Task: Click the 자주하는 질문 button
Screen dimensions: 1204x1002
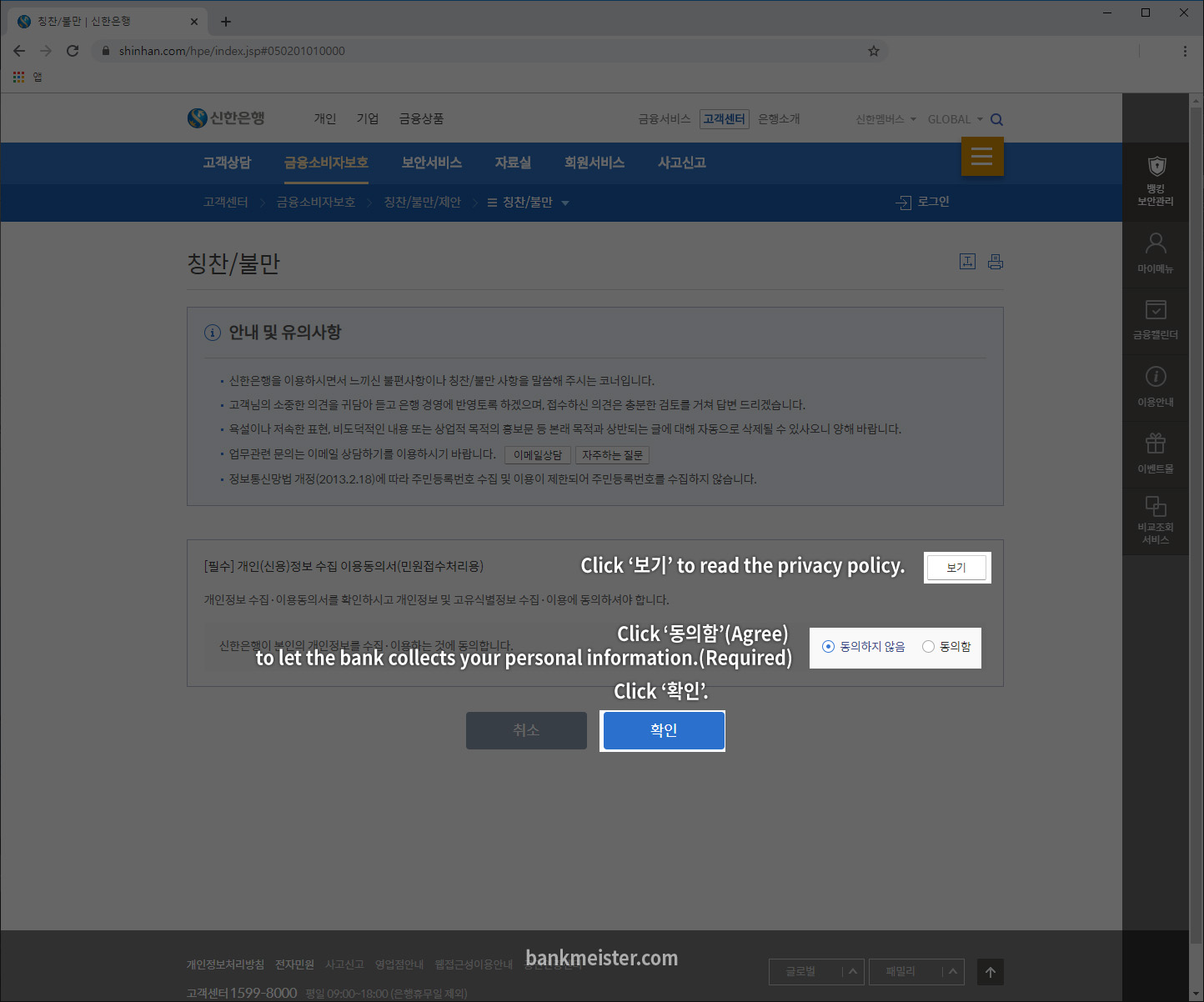Action: (x=612, y=455)
